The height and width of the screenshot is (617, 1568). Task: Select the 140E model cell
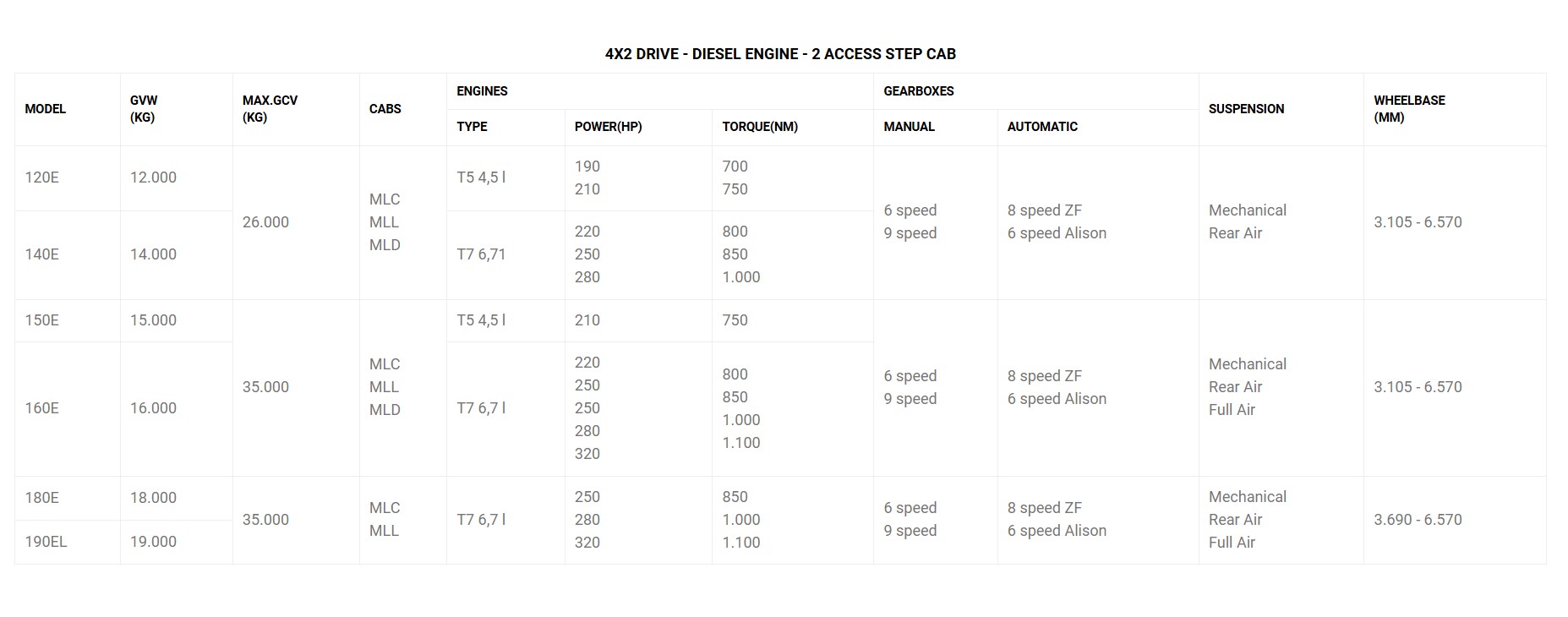(x=42, y=254)
